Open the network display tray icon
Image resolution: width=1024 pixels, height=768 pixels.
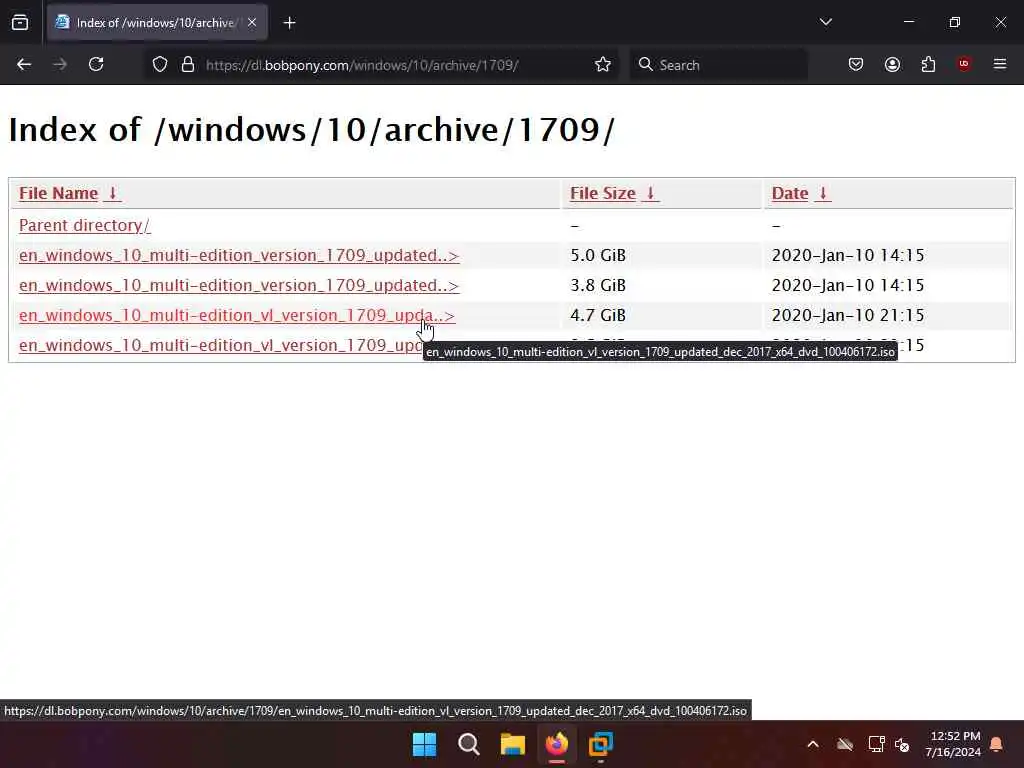click(876, 744)
